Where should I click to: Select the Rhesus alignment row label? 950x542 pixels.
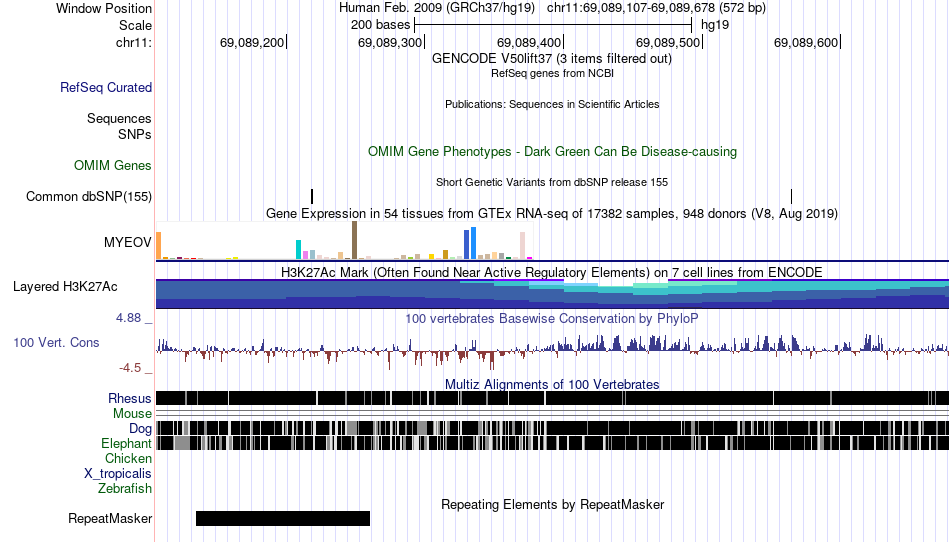click(130, 398)
